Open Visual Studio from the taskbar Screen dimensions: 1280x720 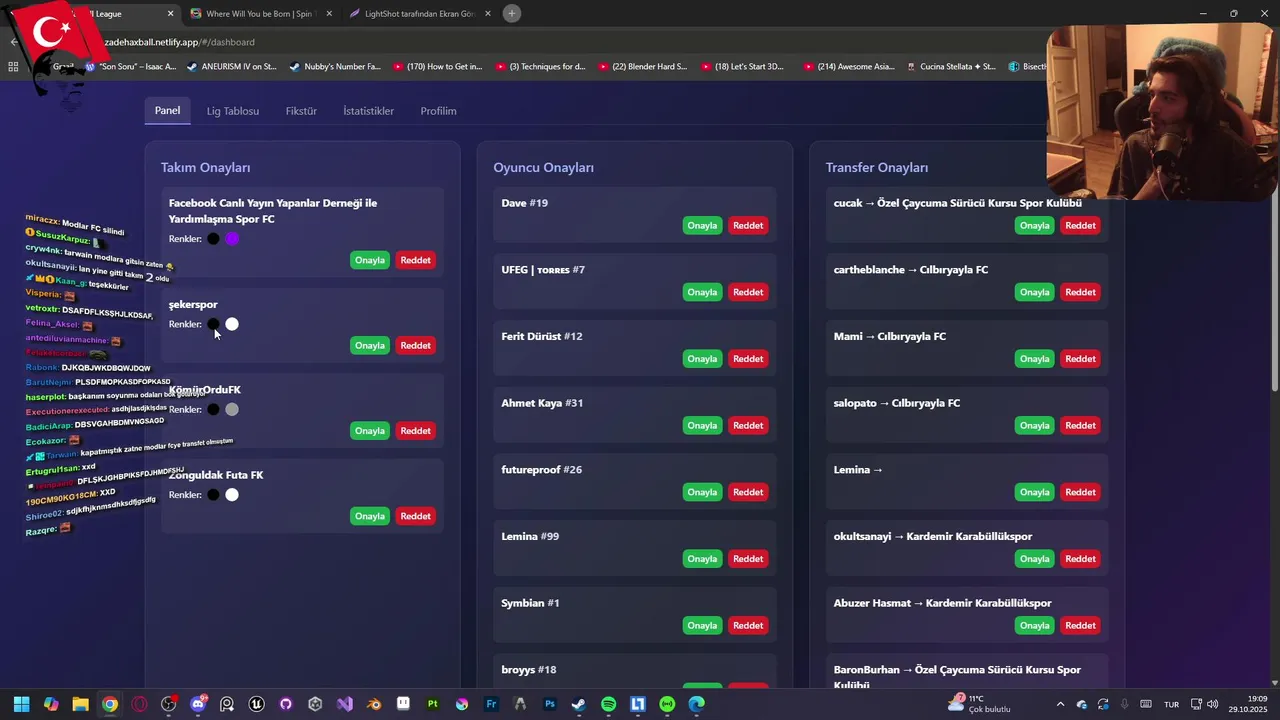click(x=345, y=704)
